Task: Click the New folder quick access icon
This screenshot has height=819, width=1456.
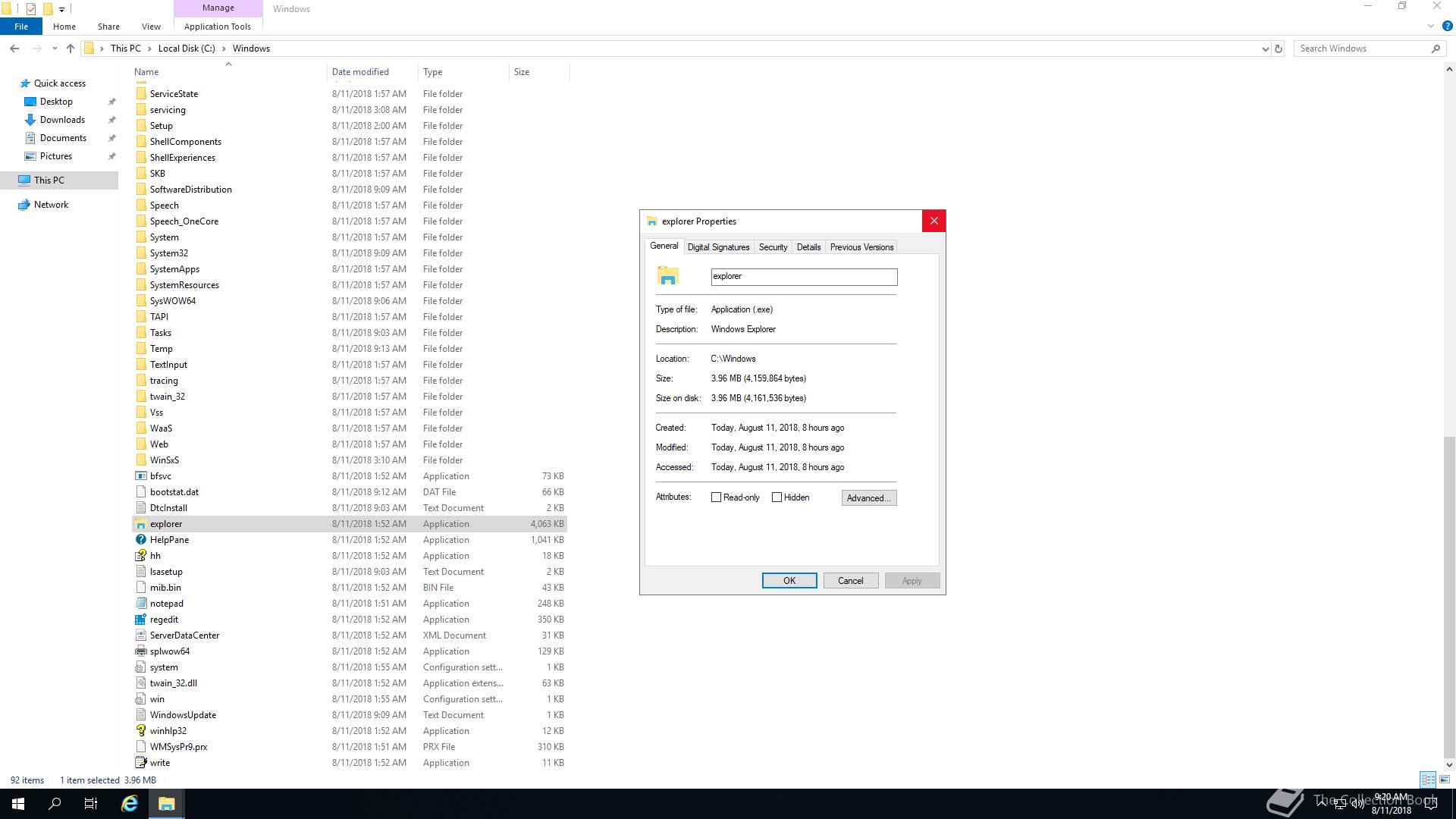Action: 47,9
